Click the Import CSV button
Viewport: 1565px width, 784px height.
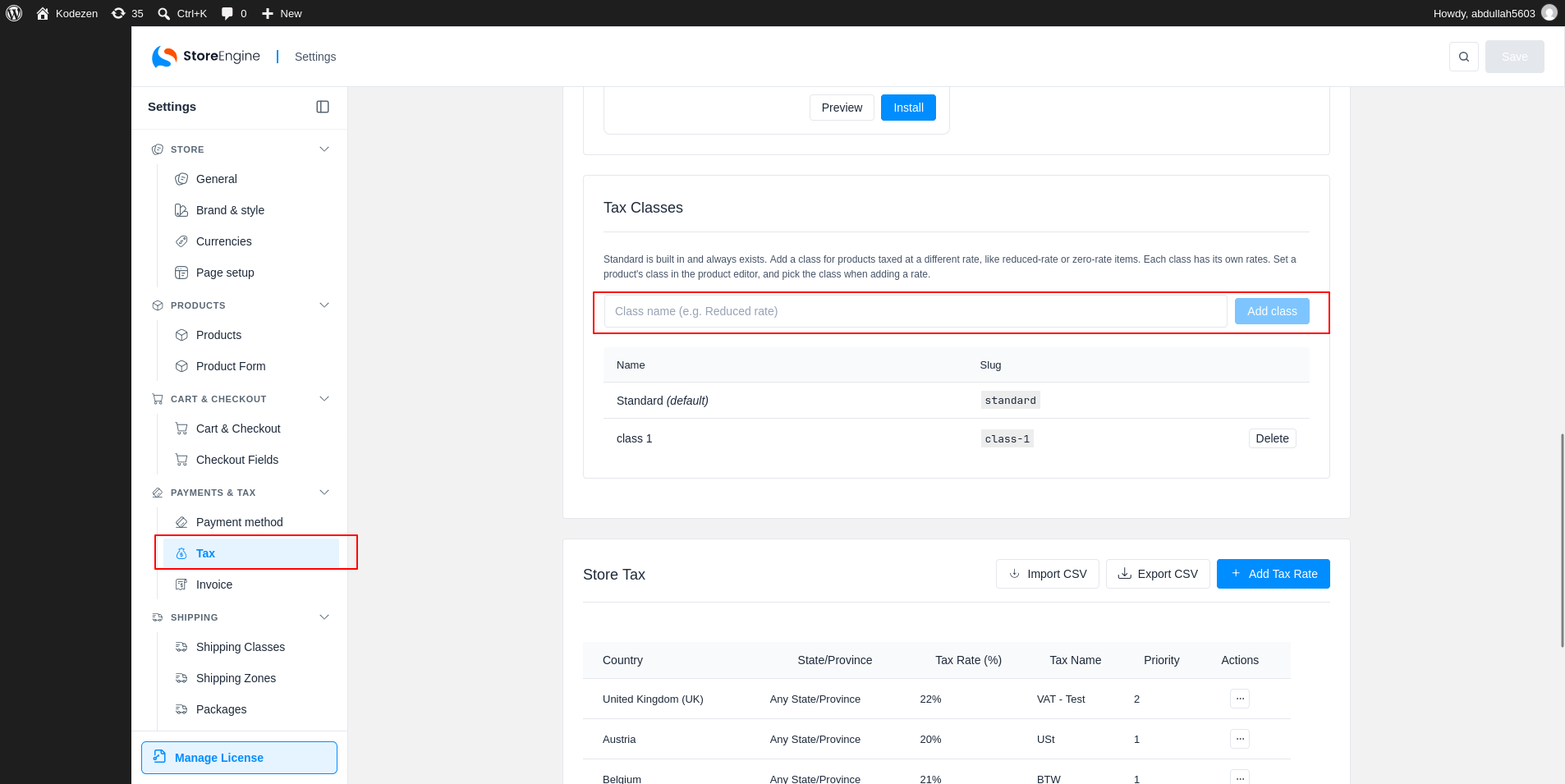pyautogui.click(x=1047, y=574)
